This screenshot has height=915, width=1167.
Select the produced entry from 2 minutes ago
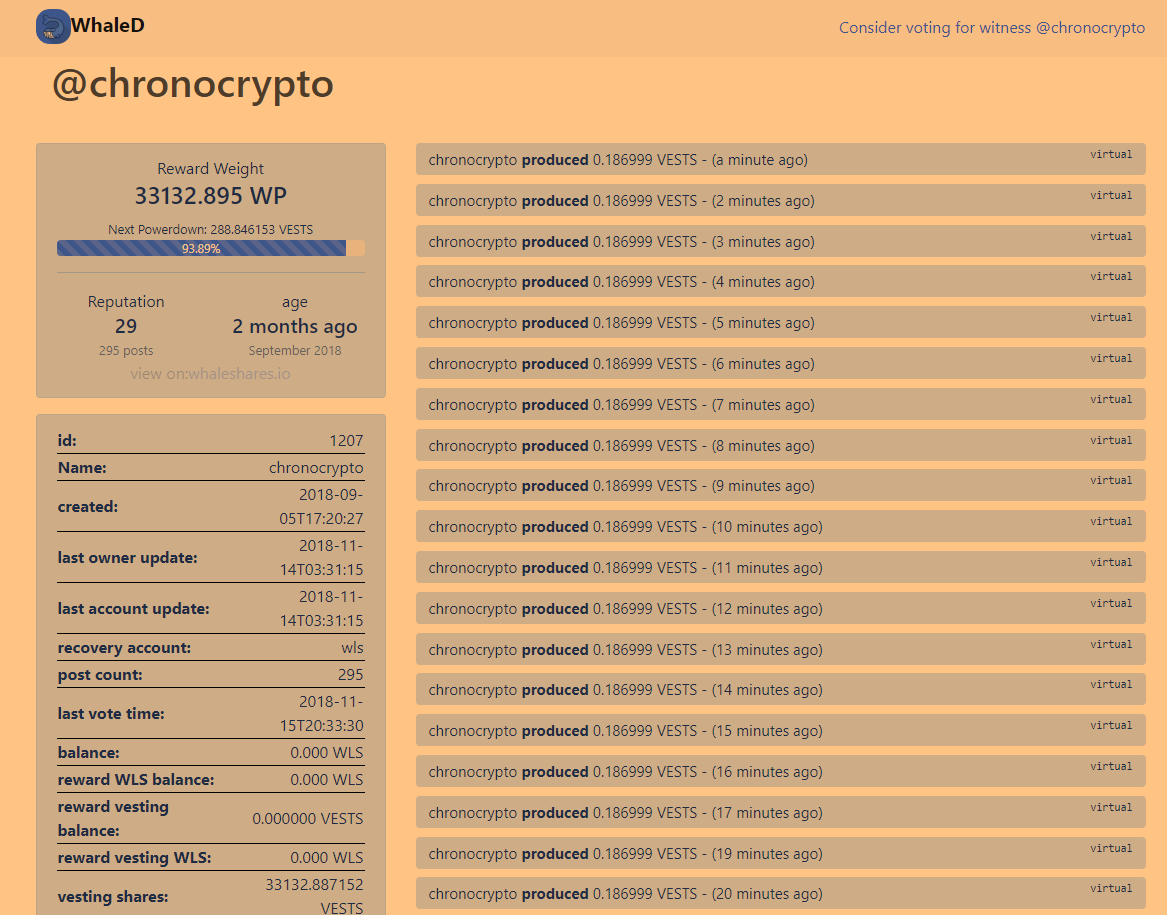(x=780, y=200)
